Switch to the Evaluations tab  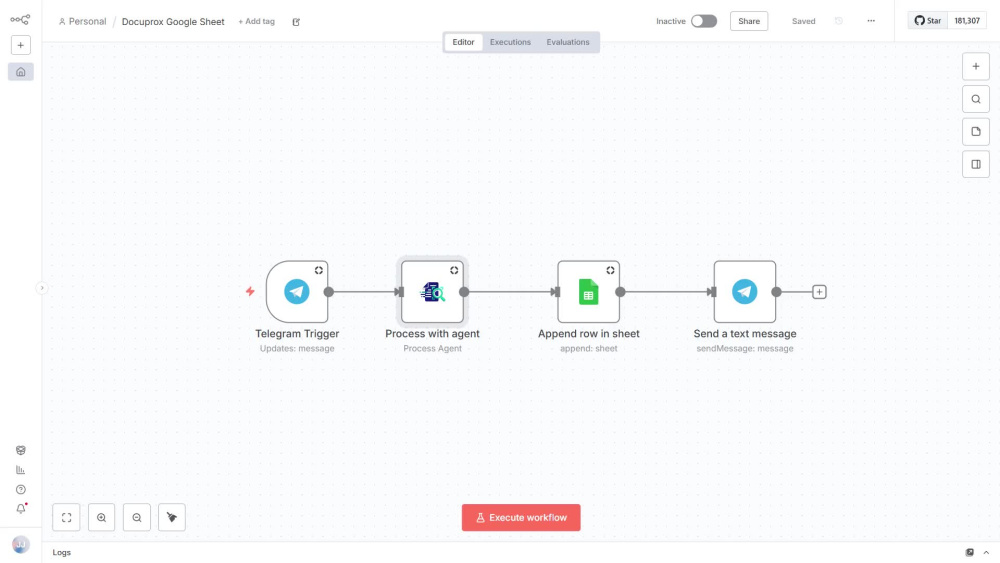pyautogui.click(x=568, y=42)
